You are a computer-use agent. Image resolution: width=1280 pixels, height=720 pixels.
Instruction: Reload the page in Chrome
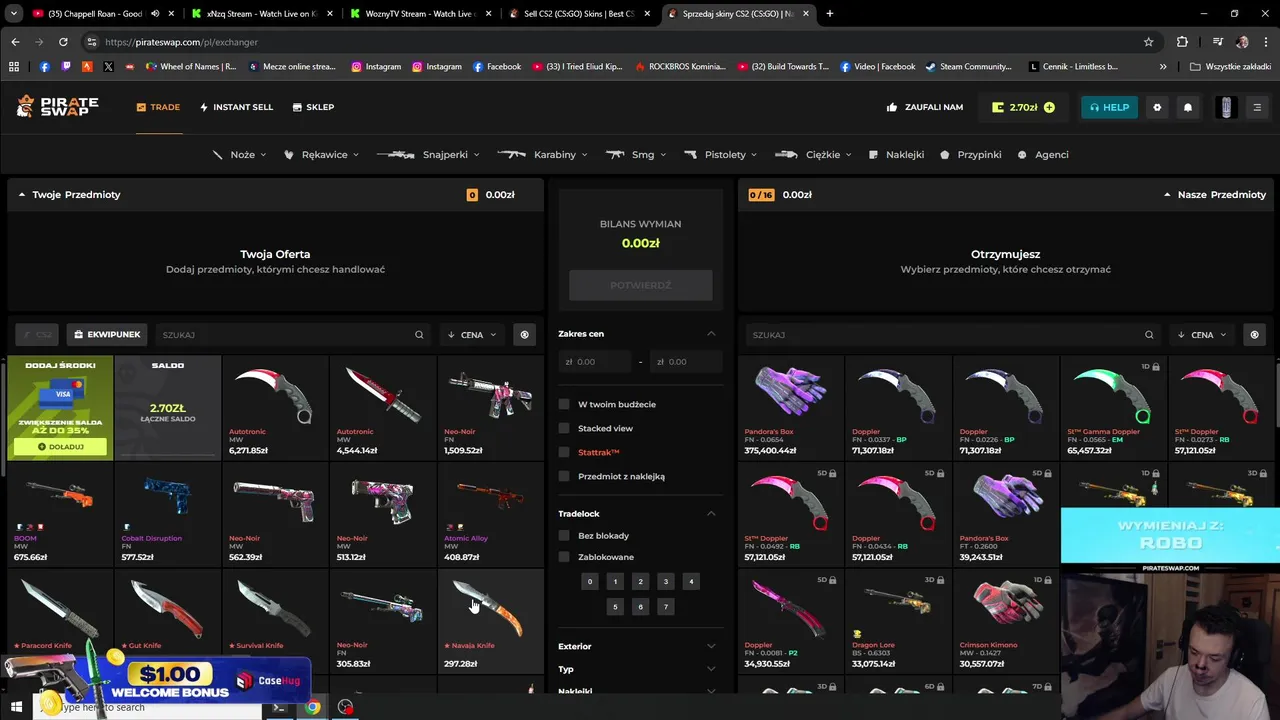pyautogui.click(x=63, y=42)
